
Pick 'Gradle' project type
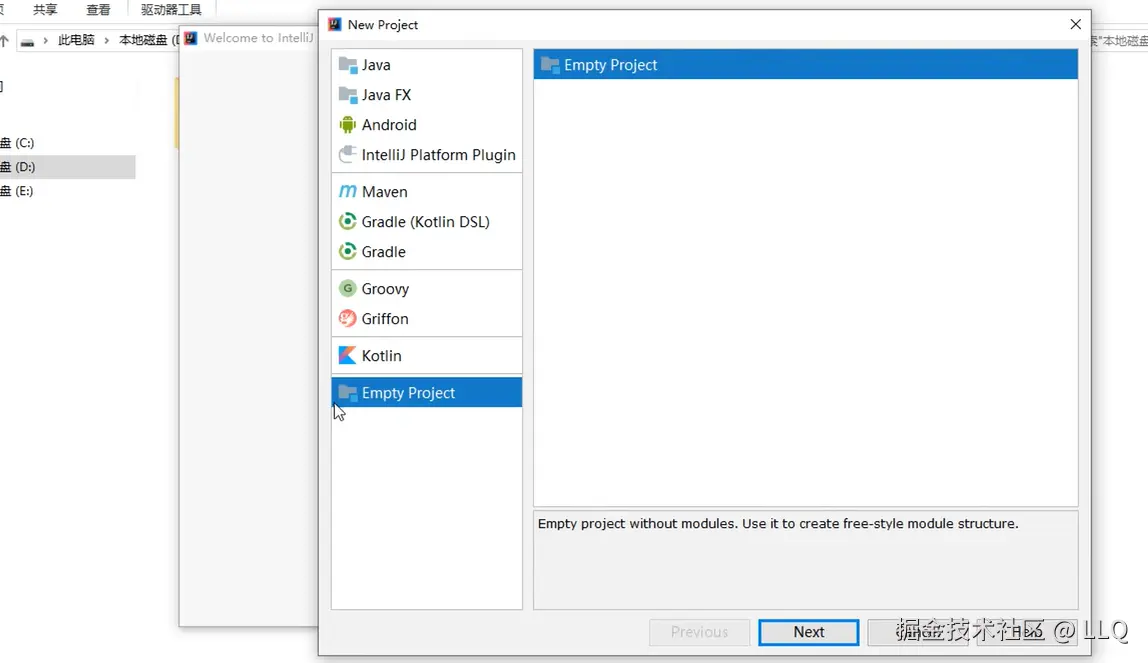383,252
